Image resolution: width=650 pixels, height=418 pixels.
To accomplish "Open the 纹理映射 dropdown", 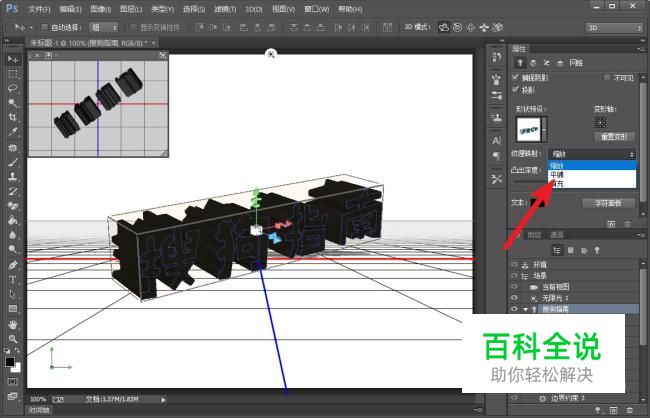I will [592, 154].
